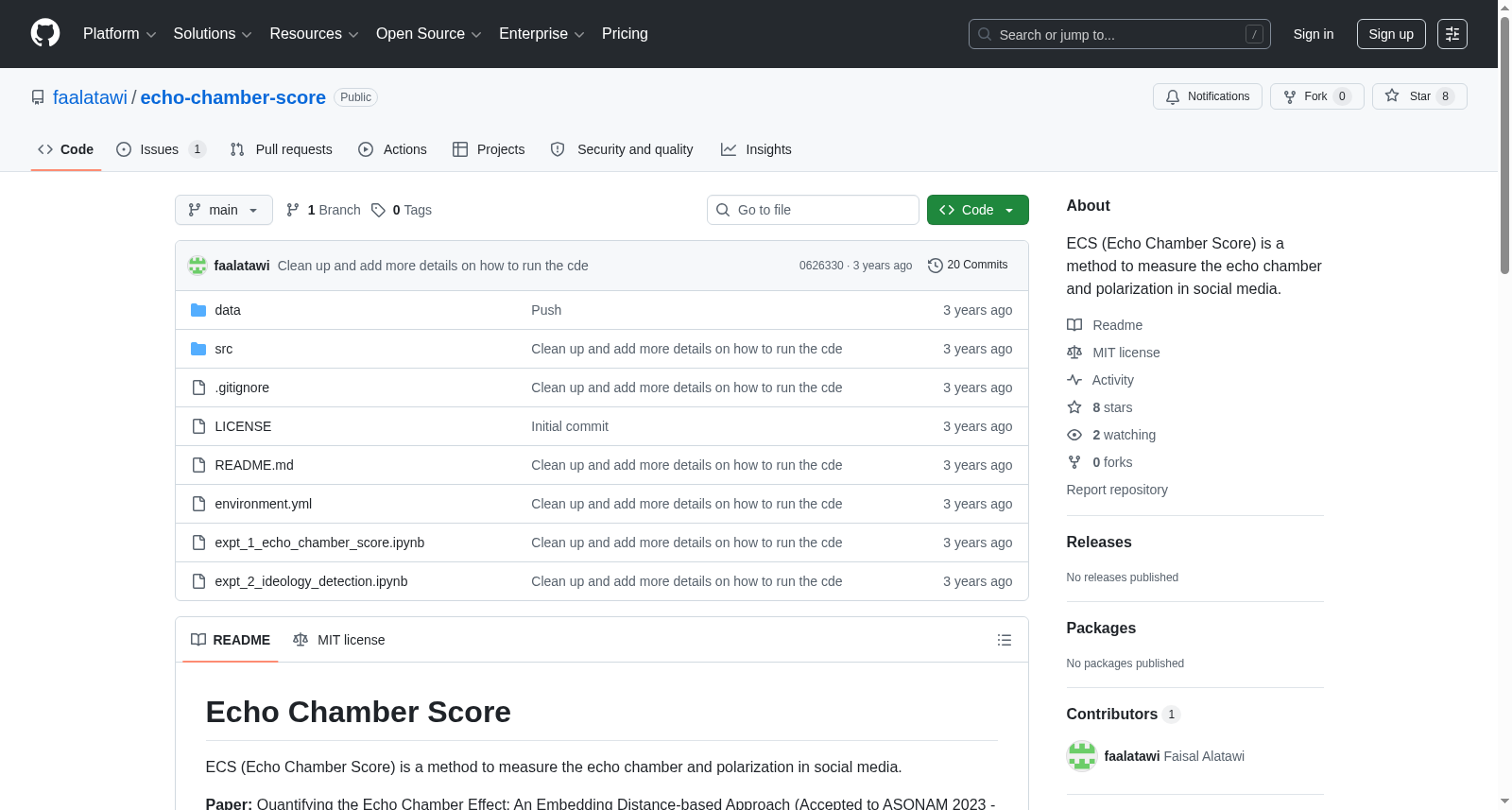Open the faalatawi contributor name link
Viewport: 1512px width, 810px height.
point(1132,756)
